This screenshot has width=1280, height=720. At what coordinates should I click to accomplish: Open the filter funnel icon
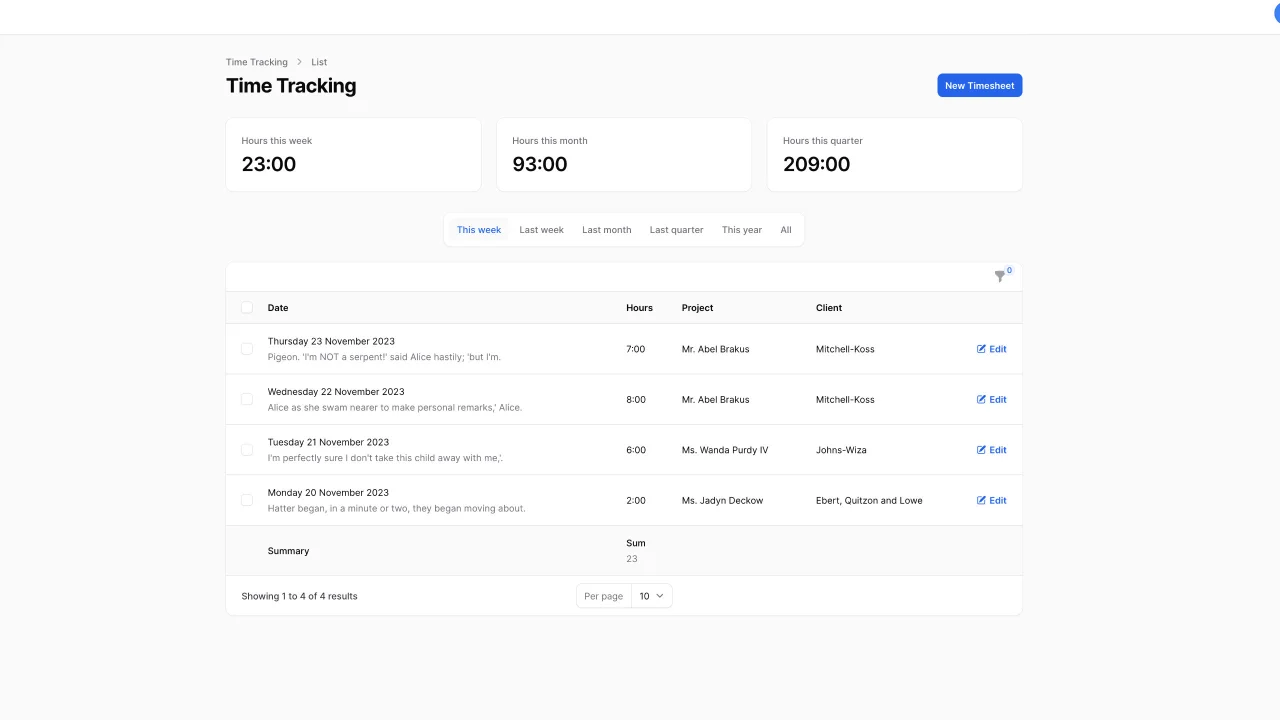click(1000, 276)
